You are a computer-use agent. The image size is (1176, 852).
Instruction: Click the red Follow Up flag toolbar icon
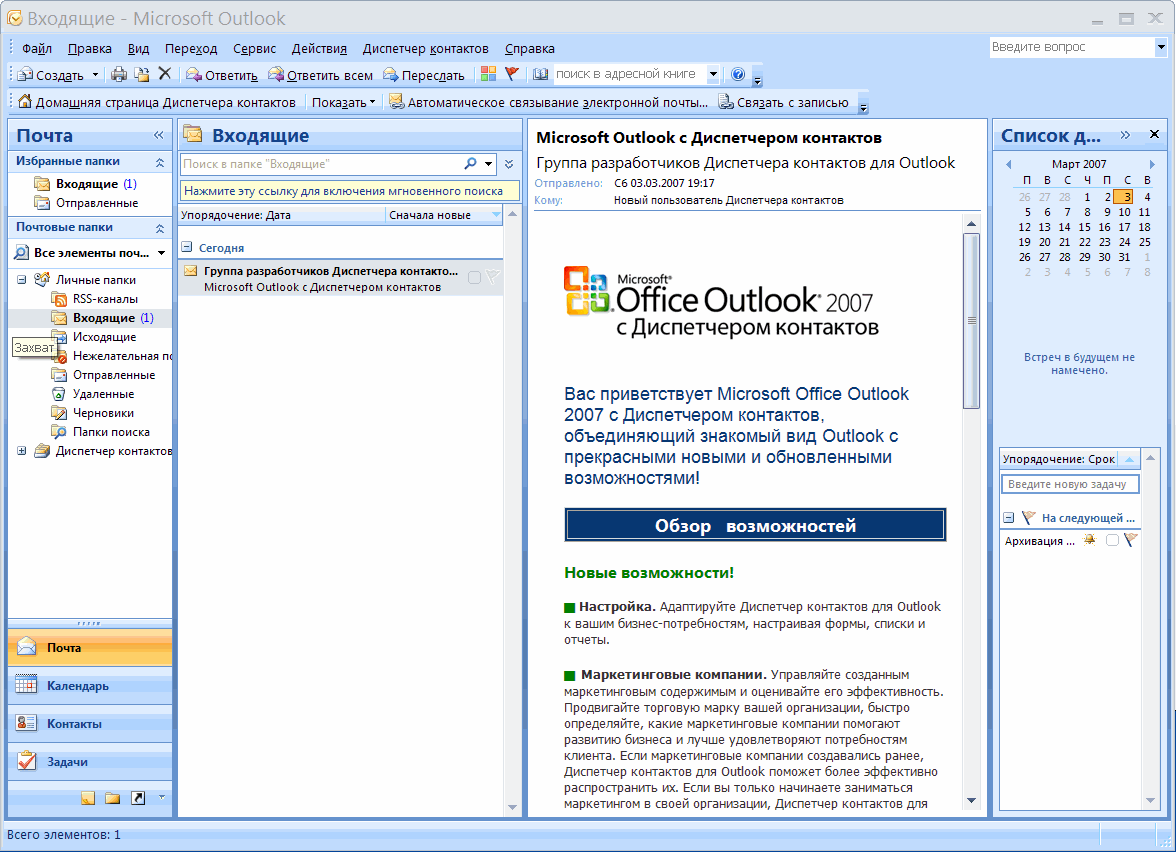pyautogui.click(x=512, y=74)
